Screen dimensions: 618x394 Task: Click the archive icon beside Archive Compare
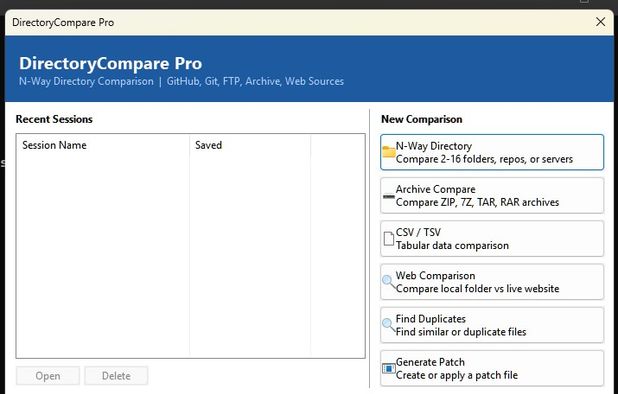pyautogui.click(x=389, y=196)
